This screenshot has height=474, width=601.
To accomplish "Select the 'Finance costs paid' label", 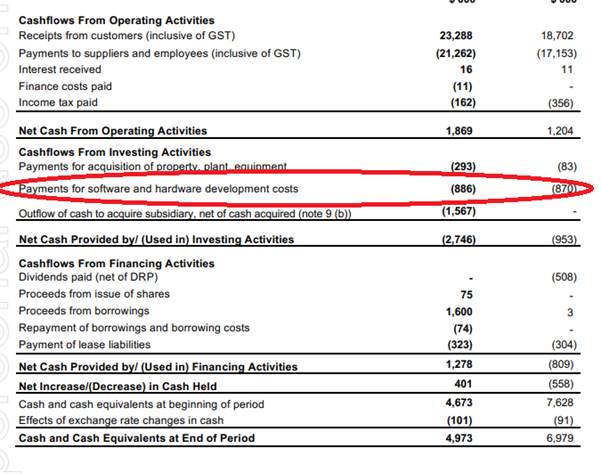I will point(65,86).
